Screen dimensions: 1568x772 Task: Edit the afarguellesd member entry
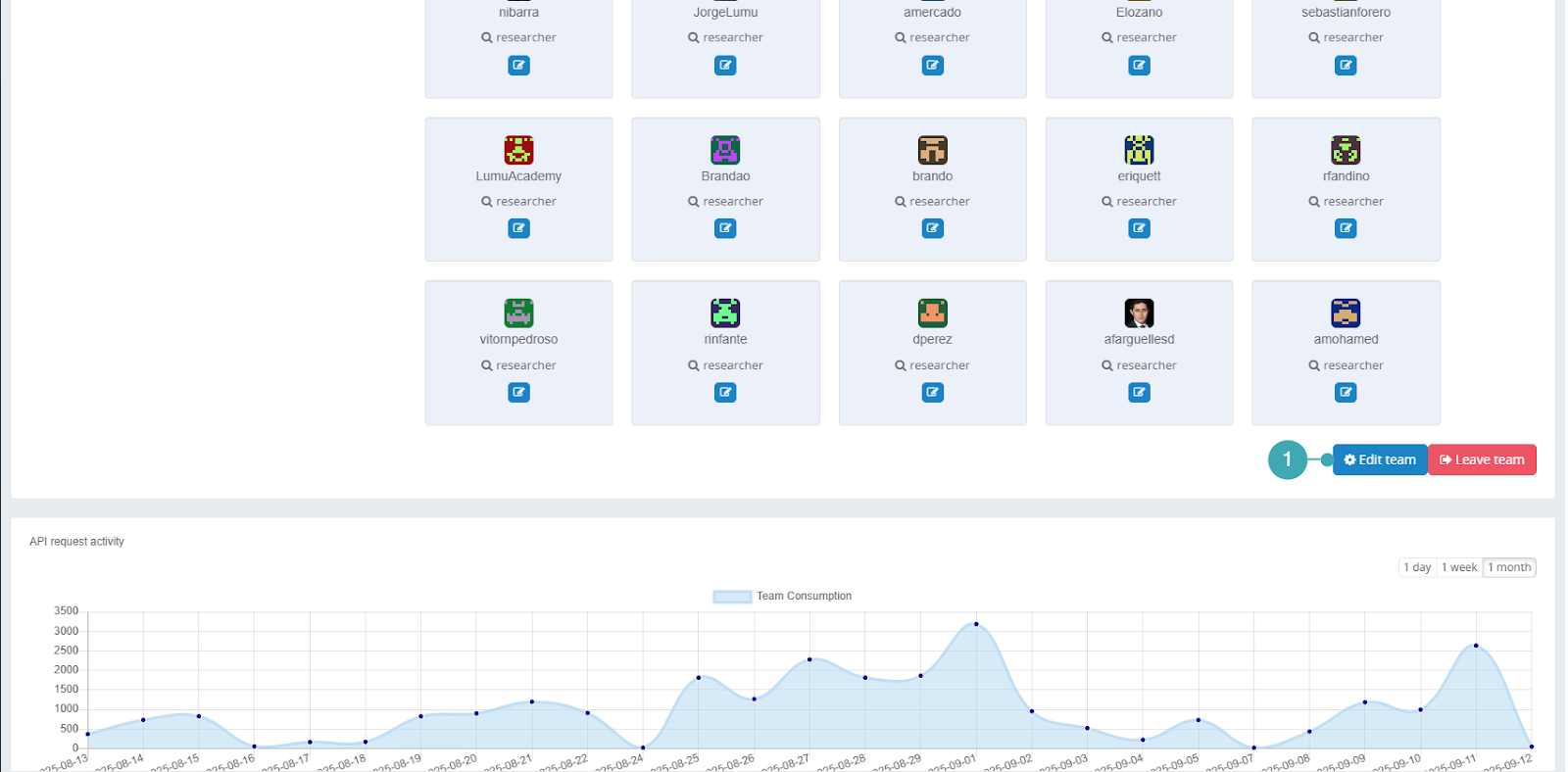1139,392
